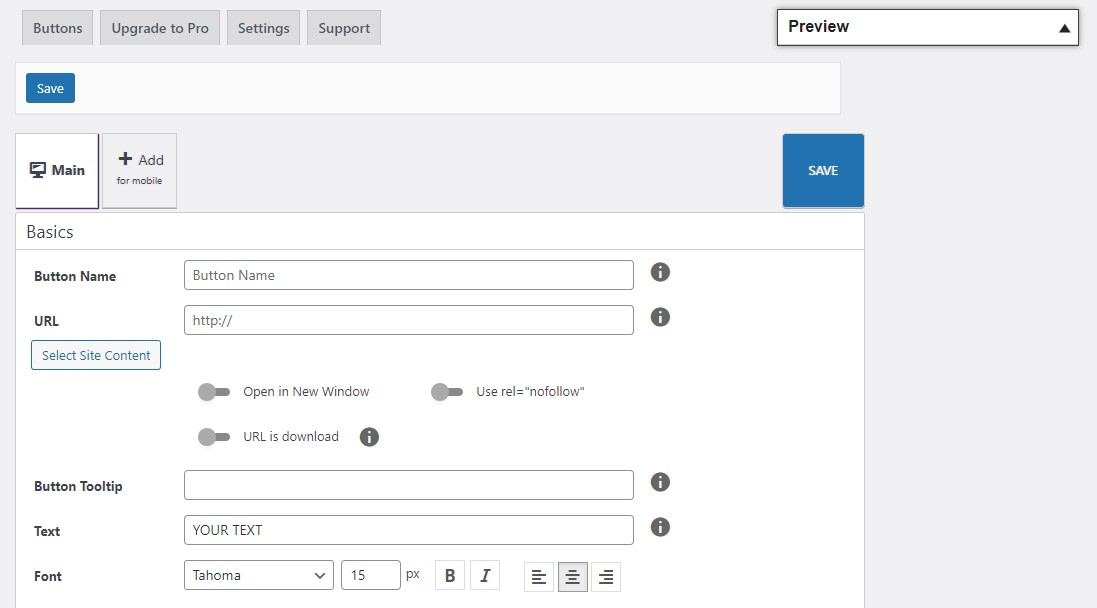Click the small blue Save button
Screen dimensions: 1097x608
(50, 88)
